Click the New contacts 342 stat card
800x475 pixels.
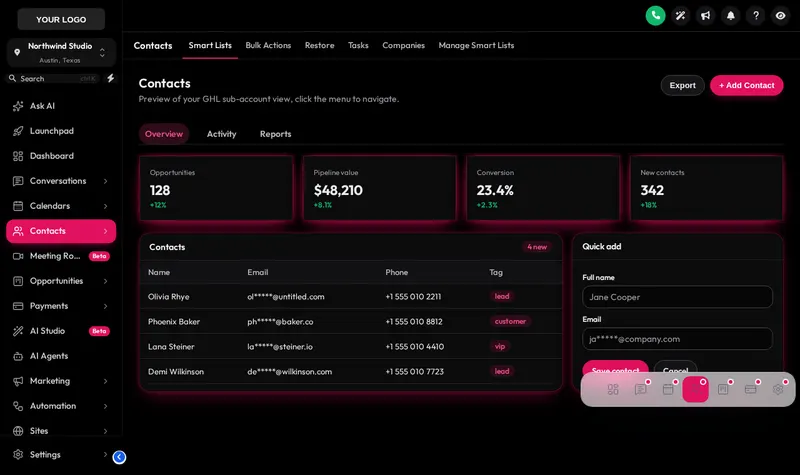point(706,188)
